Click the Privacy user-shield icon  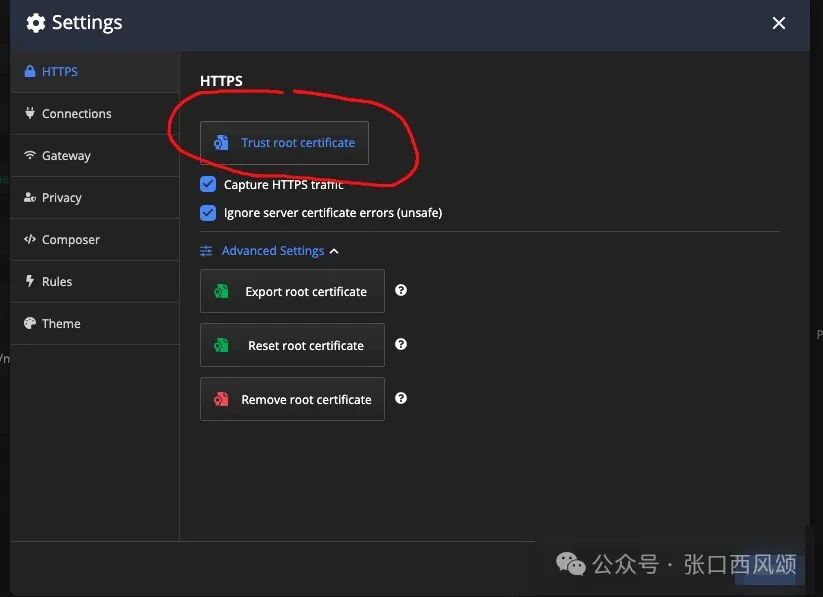pyautogui.click(x=30, y=198)
